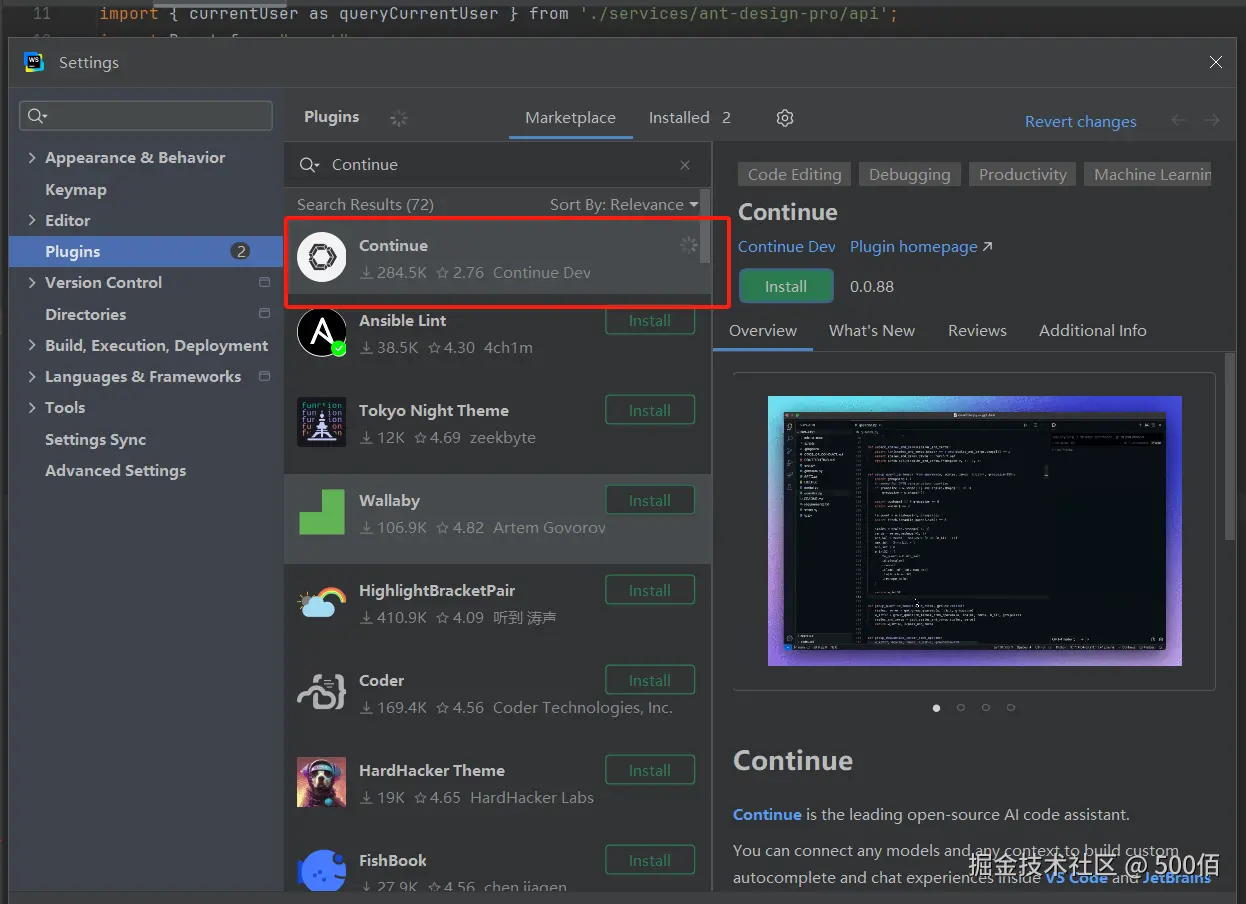1246x904 pixels.
Task: Navigate forward with the right arrow
Action: coord(1212,120)
